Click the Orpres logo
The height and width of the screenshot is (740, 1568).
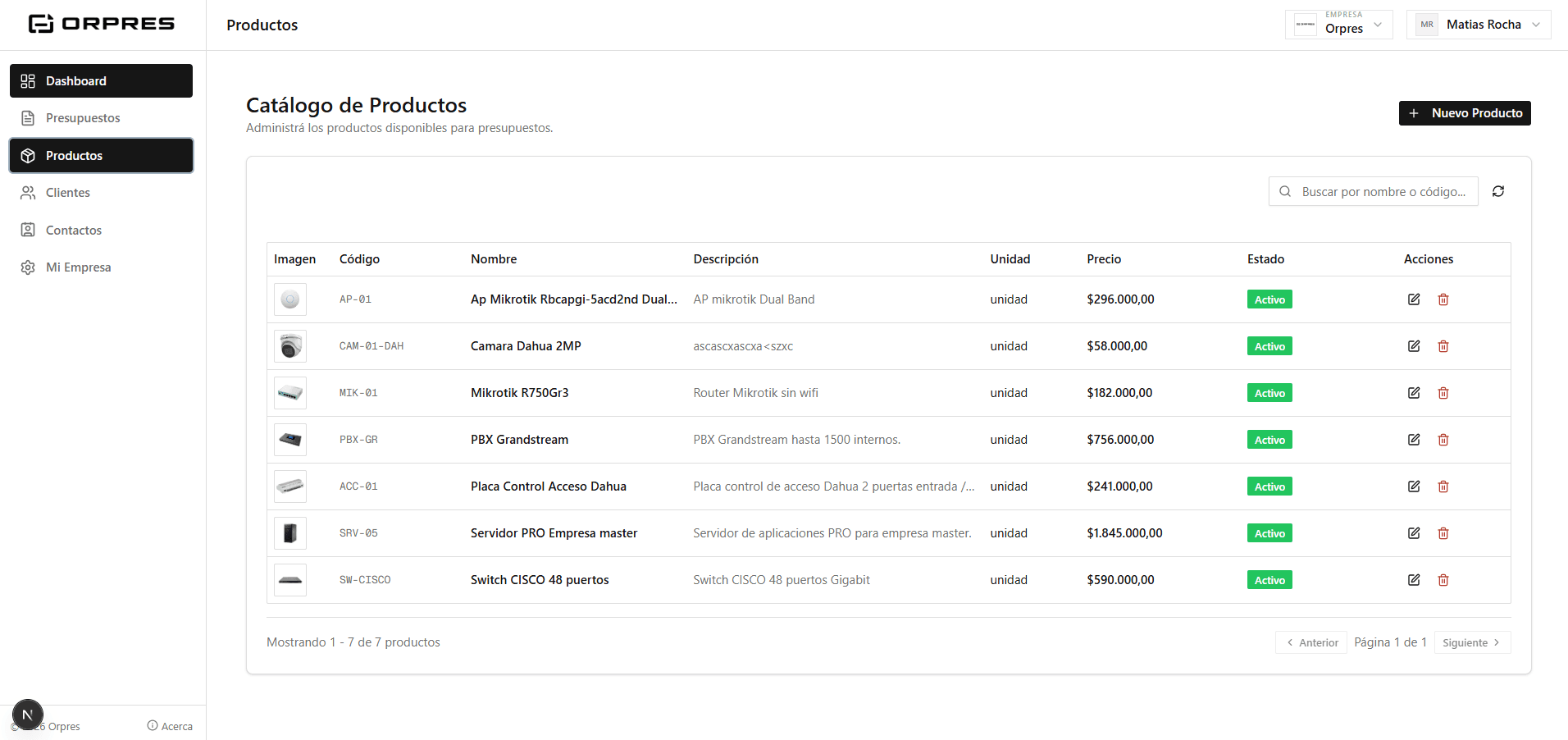coord(102,24)
